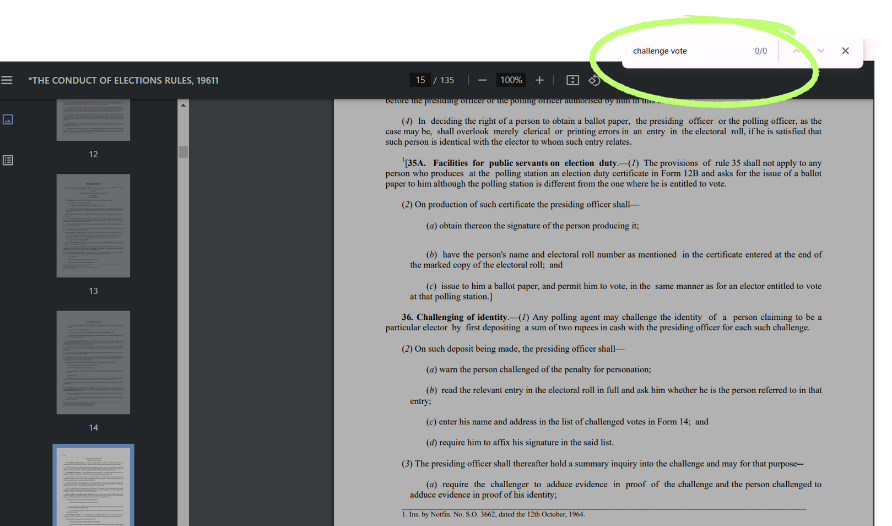Switch sidebar to page thumbnails view
Viewport: 892px width, 526px height.
point(8,119)
